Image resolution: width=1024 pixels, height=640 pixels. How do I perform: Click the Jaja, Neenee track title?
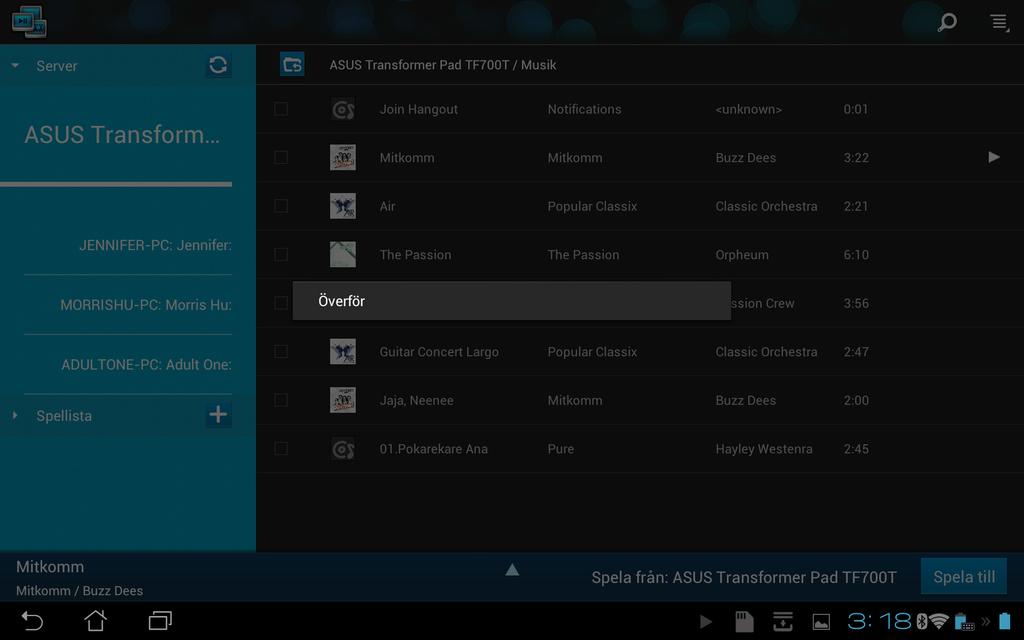(x=417, y=400)
